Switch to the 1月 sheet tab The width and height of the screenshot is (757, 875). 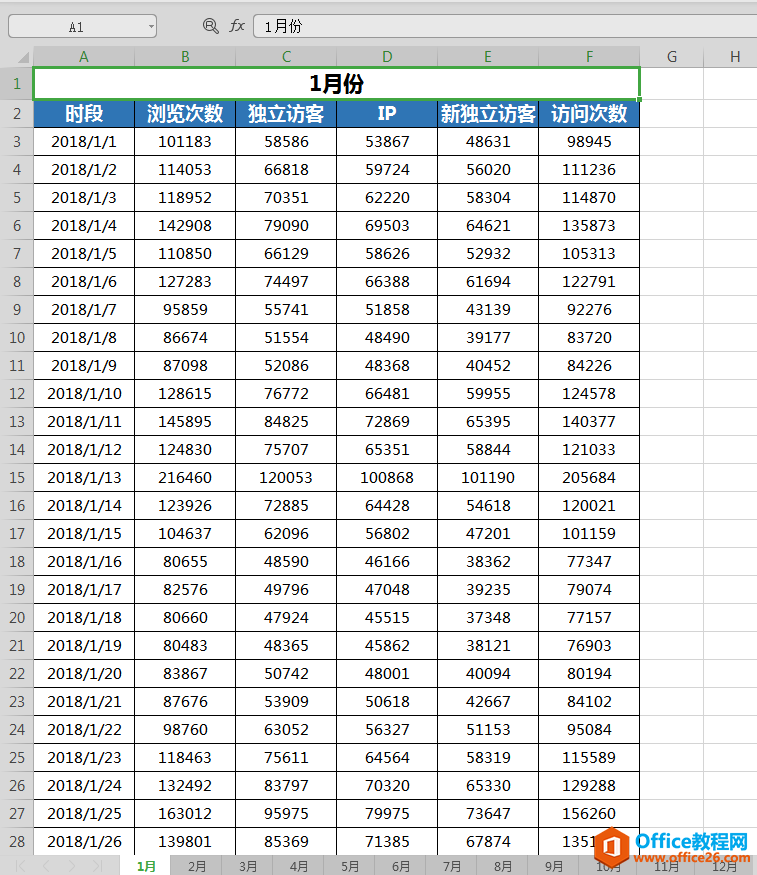[146, 866]
